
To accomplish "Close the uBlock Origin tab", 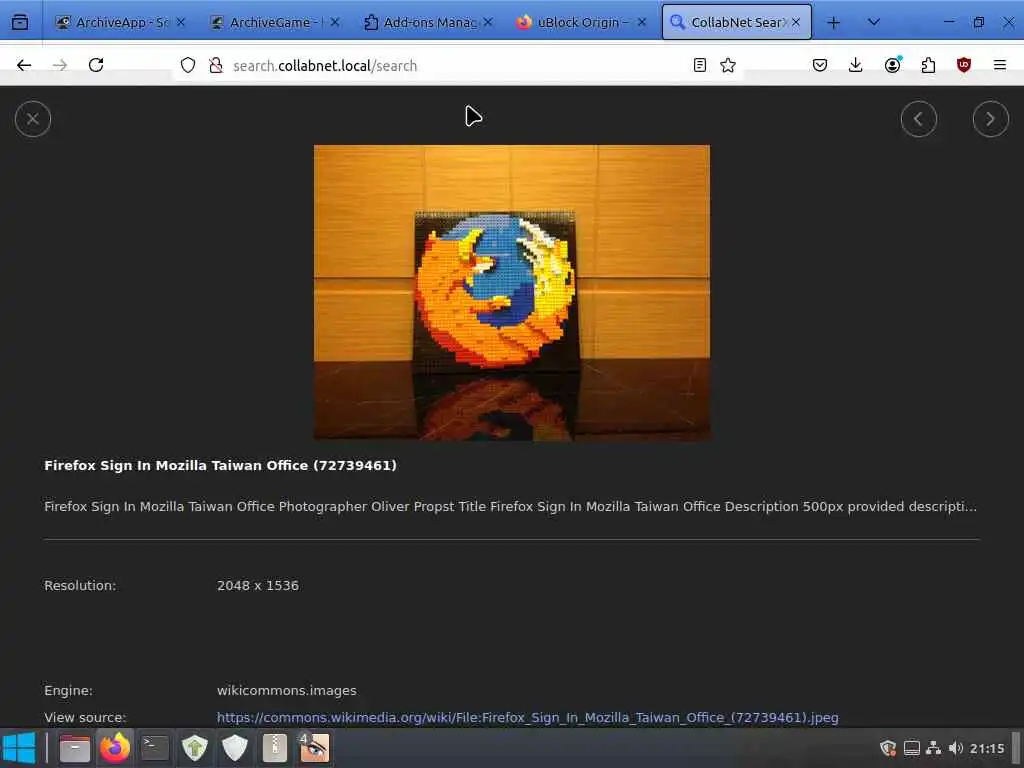I will click(x=642, y=23).
